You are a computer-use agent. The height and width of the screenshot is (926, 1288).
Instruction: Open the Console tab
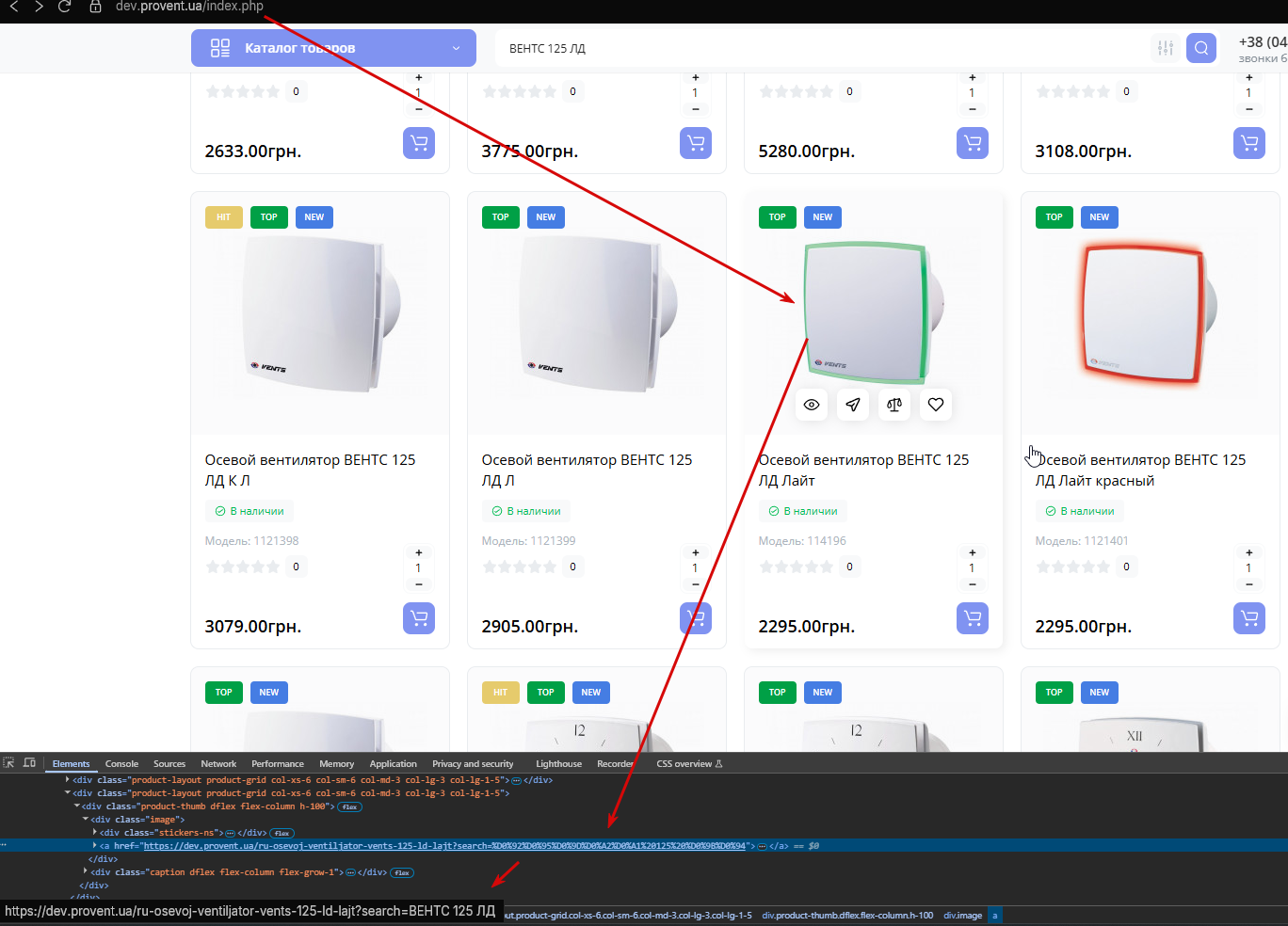point(121,763)
